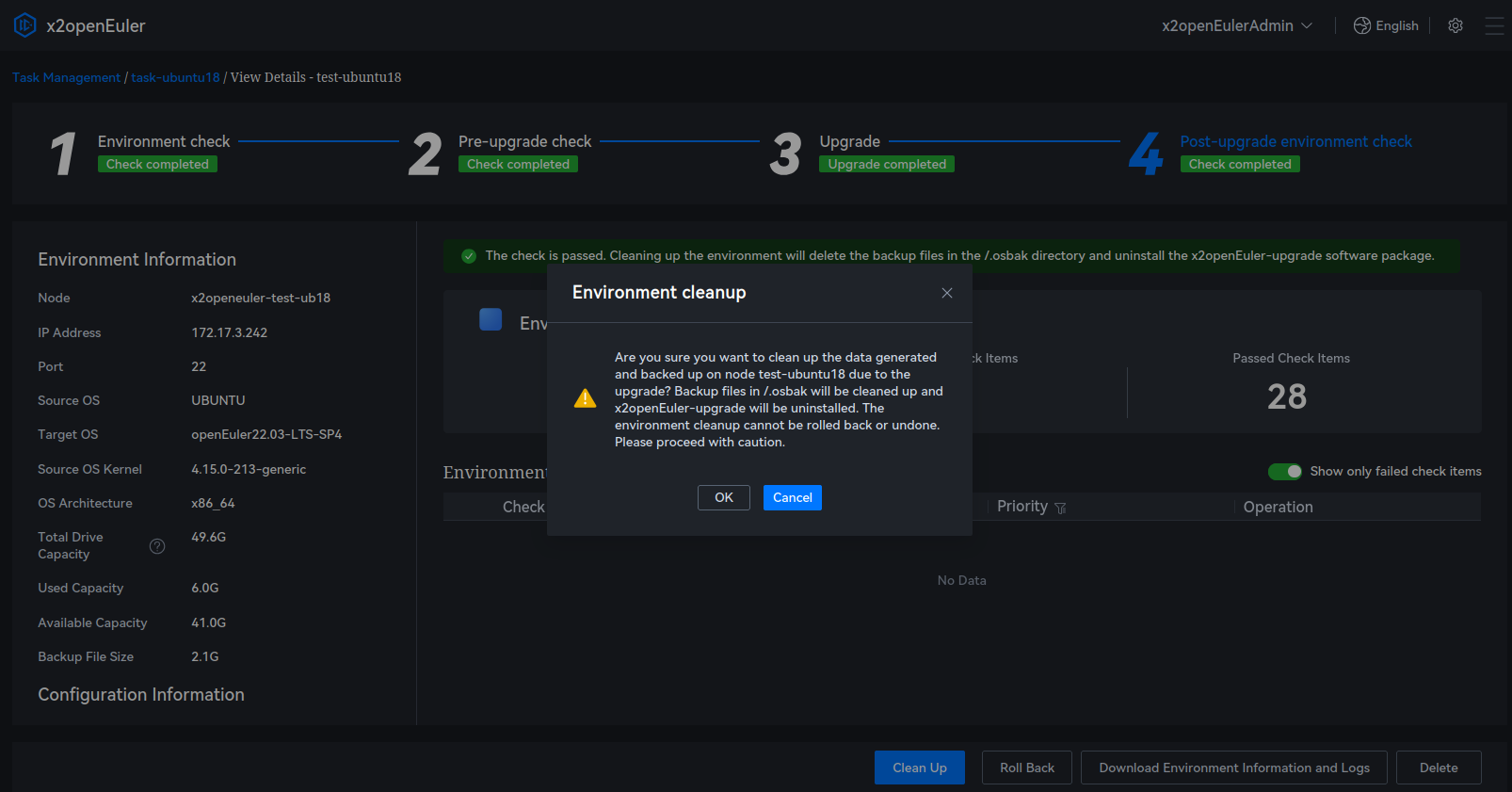Click the Priority column filter icon

coord(1060,508)
